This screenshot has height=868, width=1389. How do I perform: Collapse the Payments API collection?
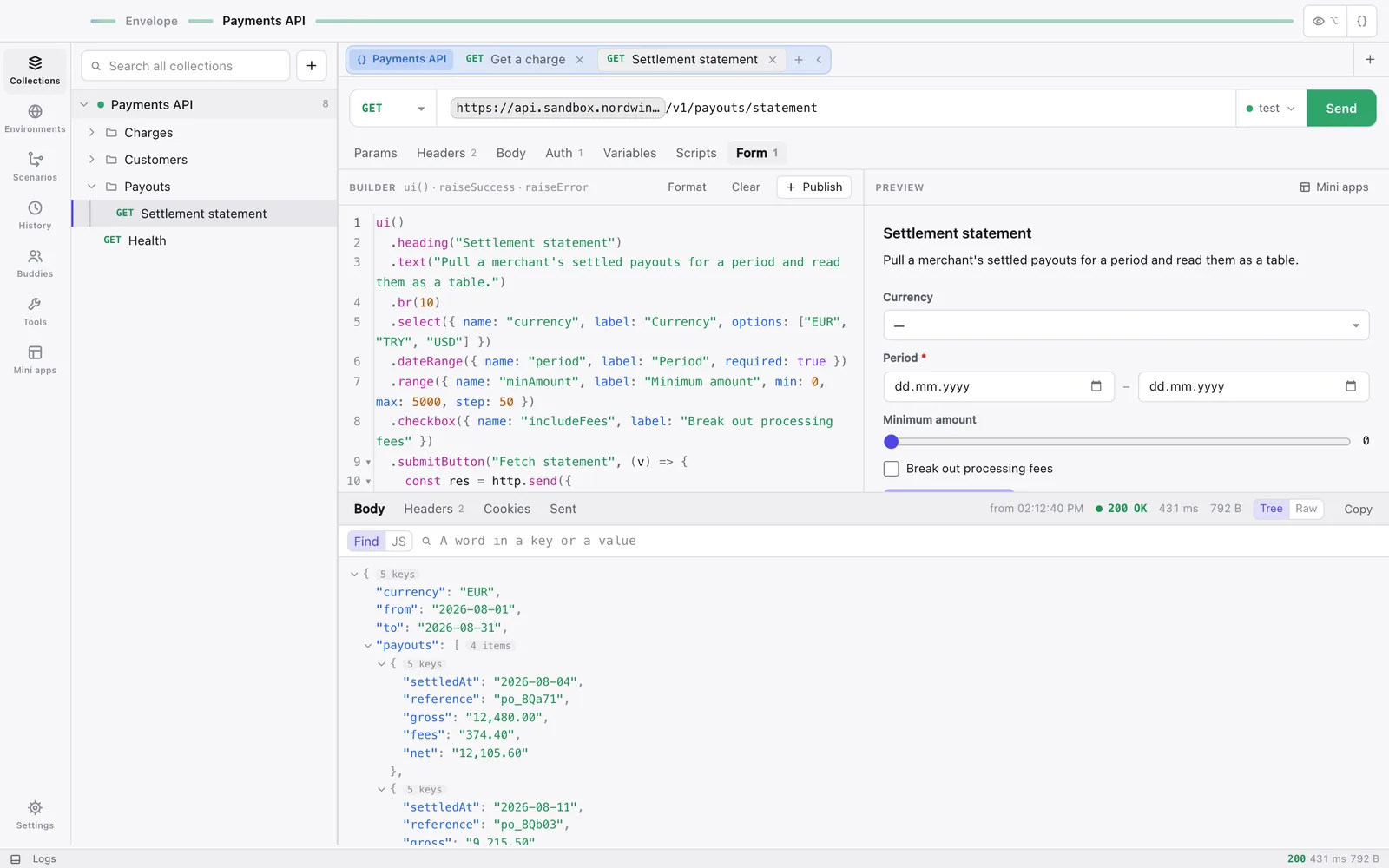click(84, 105)
